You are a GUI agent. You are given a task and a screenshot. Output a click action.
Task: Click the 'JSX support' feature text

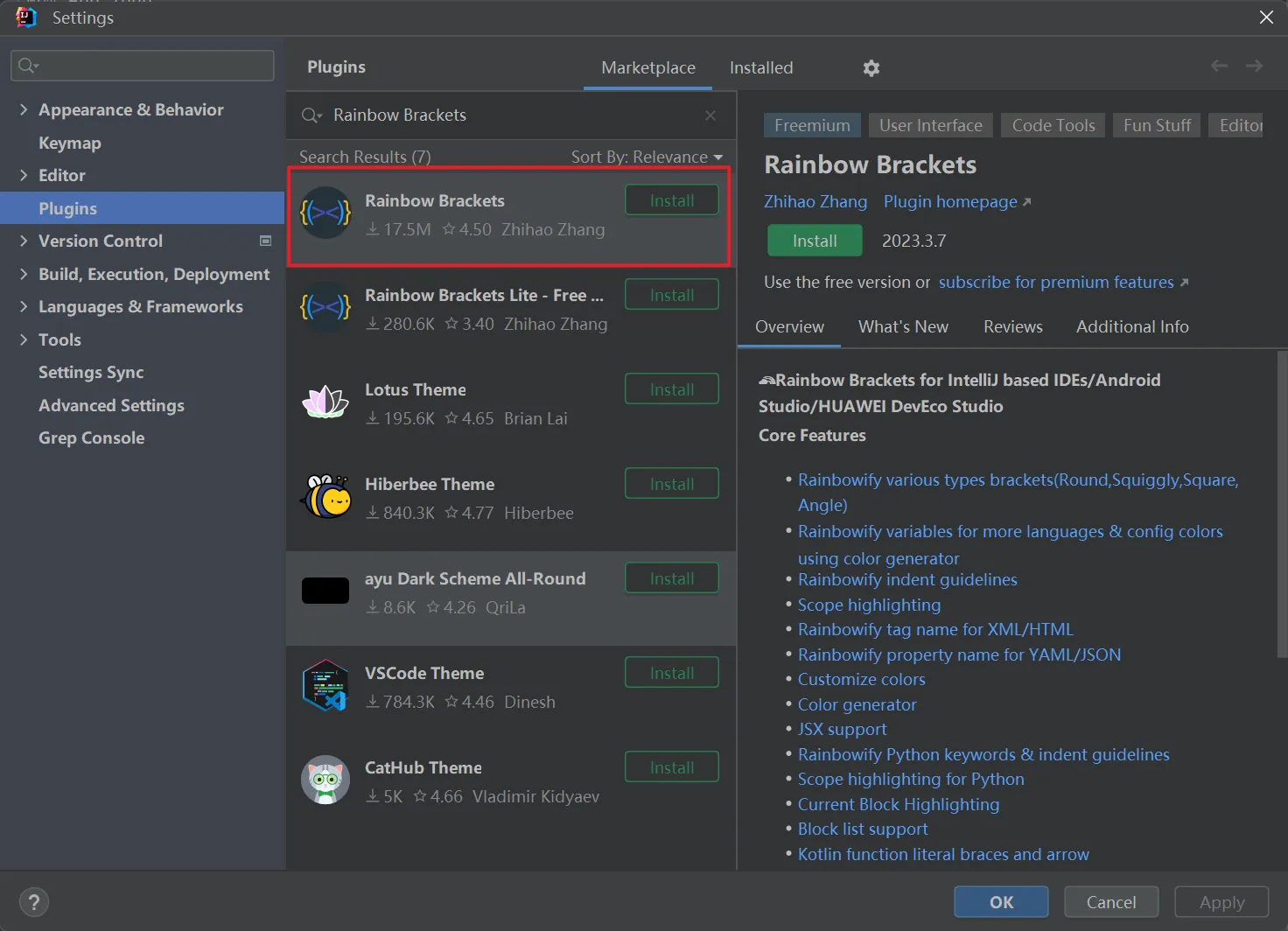click(x=842, y=729)
